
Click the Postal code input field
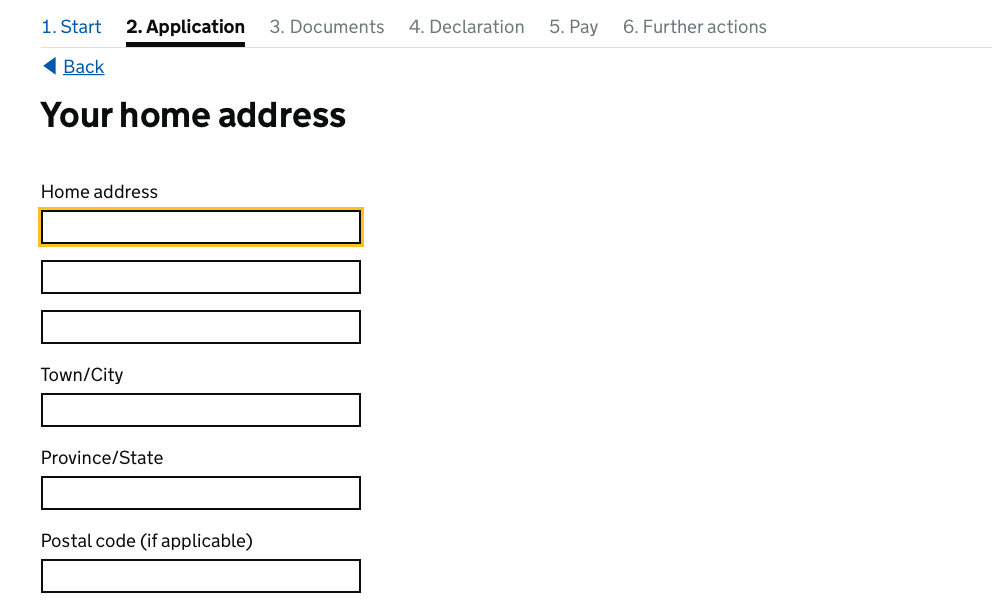click(x=201, y=576)
